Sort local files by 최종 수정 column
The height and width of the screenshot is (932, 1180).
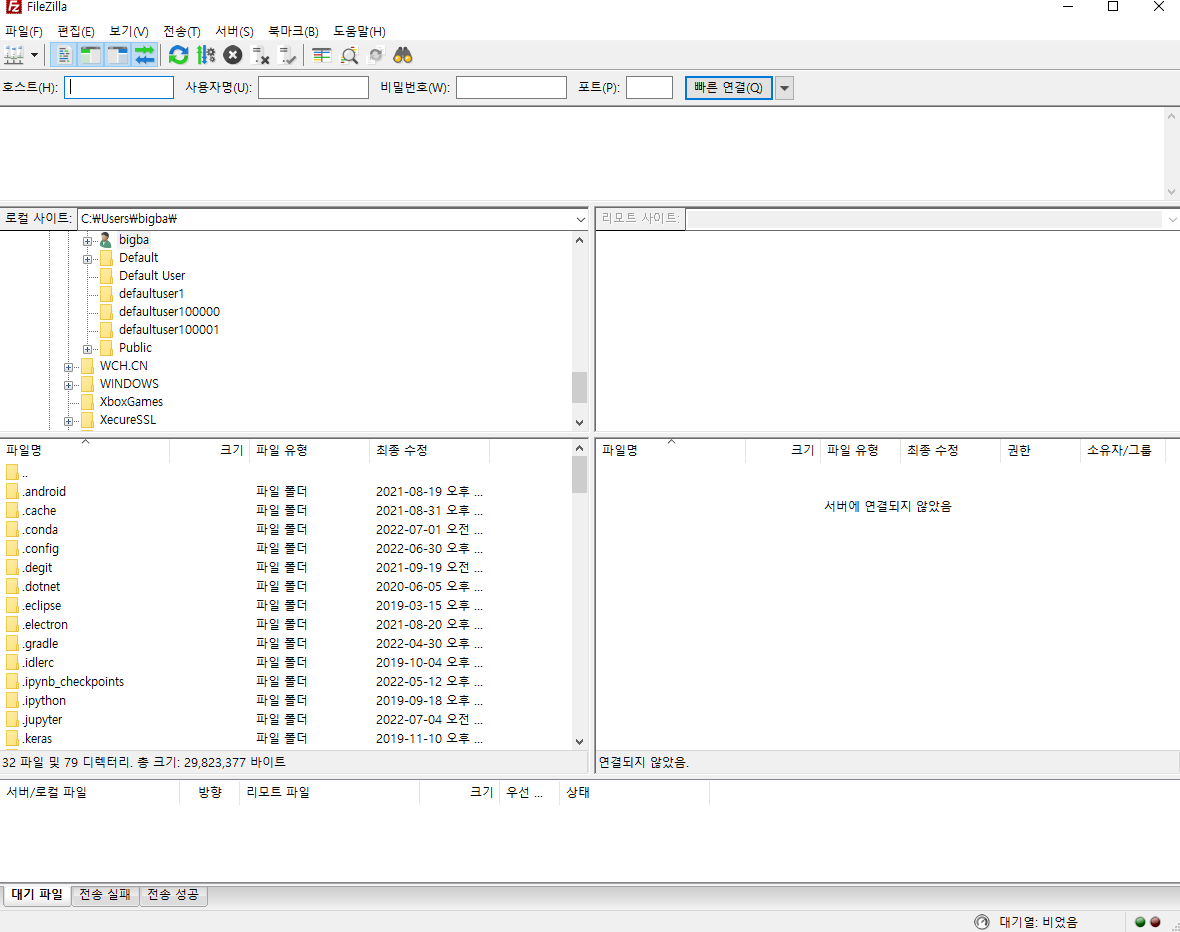coord(430,450)
